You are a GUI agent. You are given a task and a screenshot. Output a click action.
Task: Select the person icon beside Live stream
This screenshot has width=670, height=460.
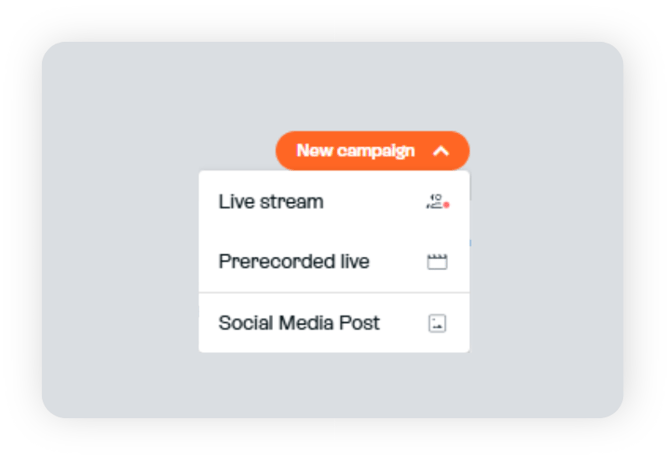coord(434,201)
